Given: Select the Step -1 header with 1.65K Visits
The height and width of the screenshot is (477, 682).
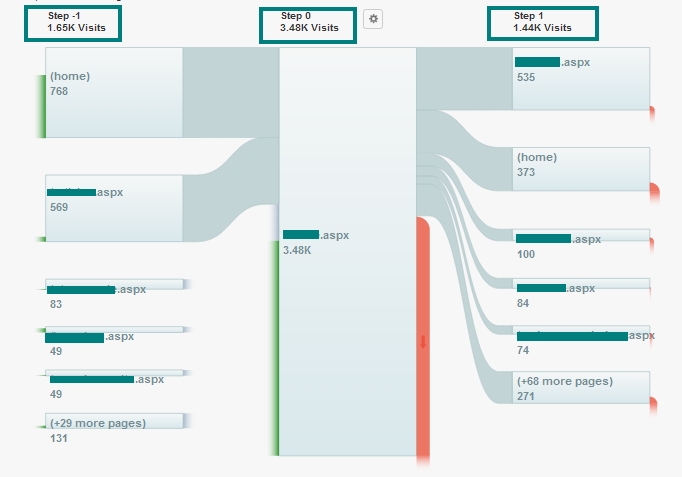Looking at the screenshot, I should [x=72, y=23].
